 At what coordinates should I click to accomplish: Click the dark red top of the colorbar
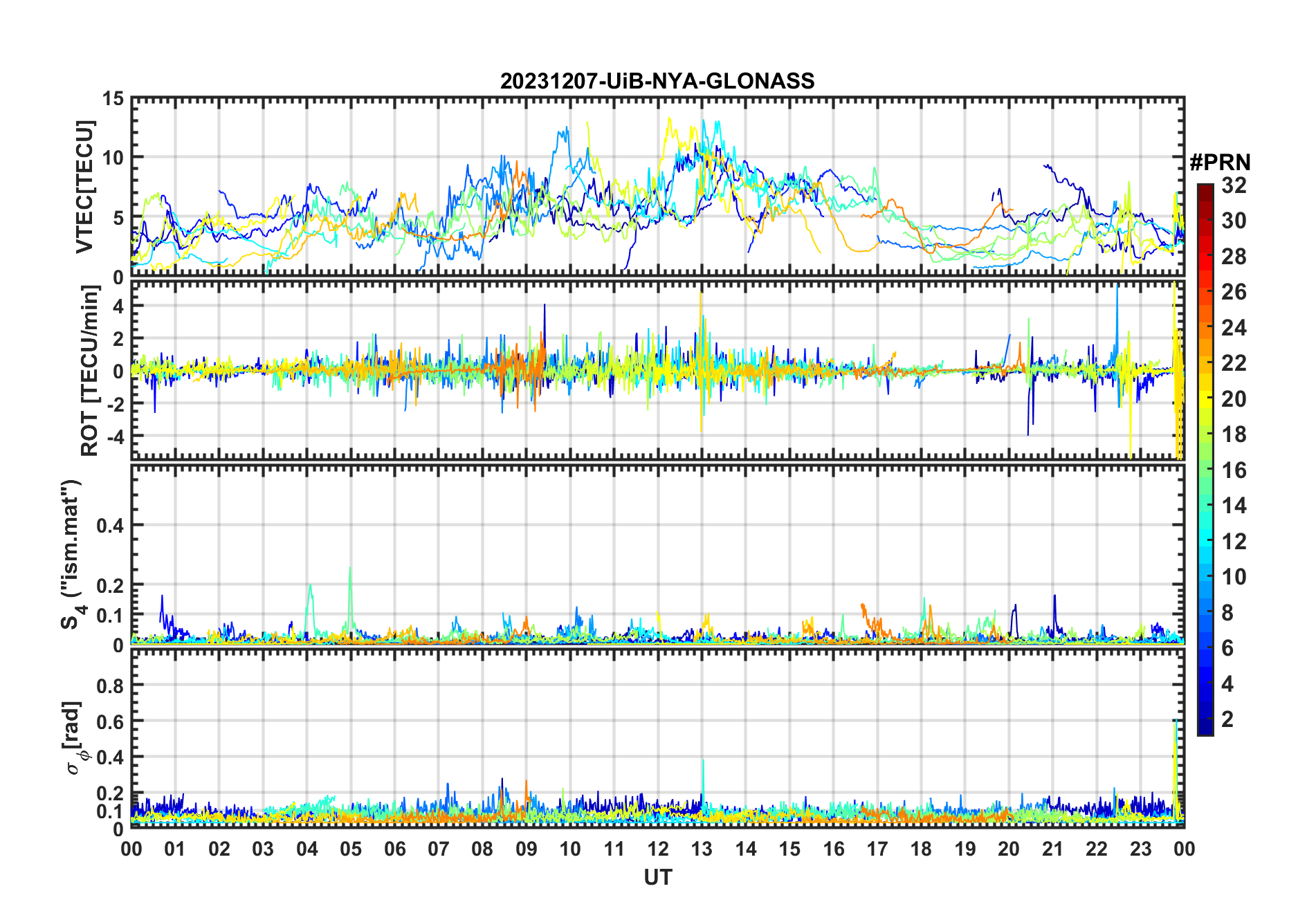1205,192
